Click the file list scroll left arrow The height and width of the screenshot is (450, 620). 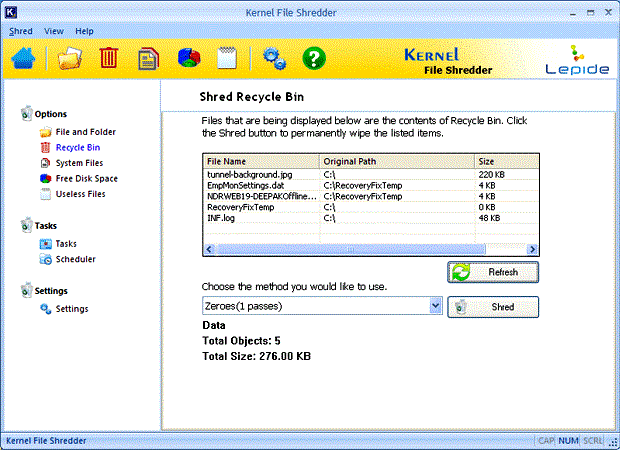(210, 249)
